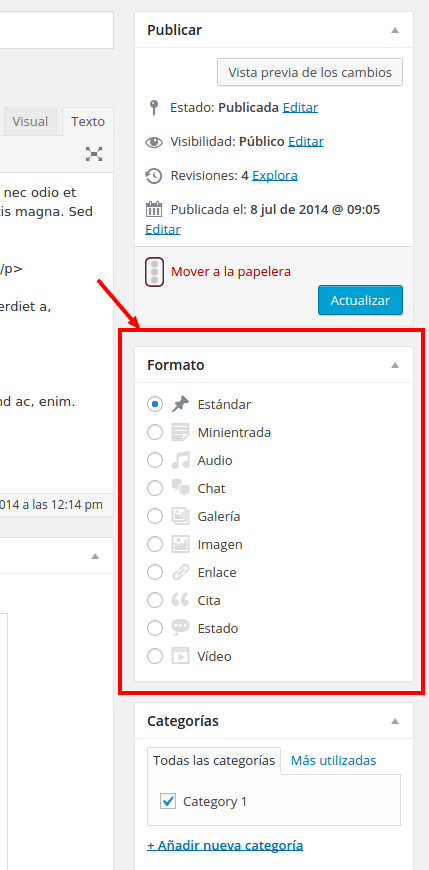Click the traffic light icon near papelera
Screen dimensions: 429x870
click(154, 272)
